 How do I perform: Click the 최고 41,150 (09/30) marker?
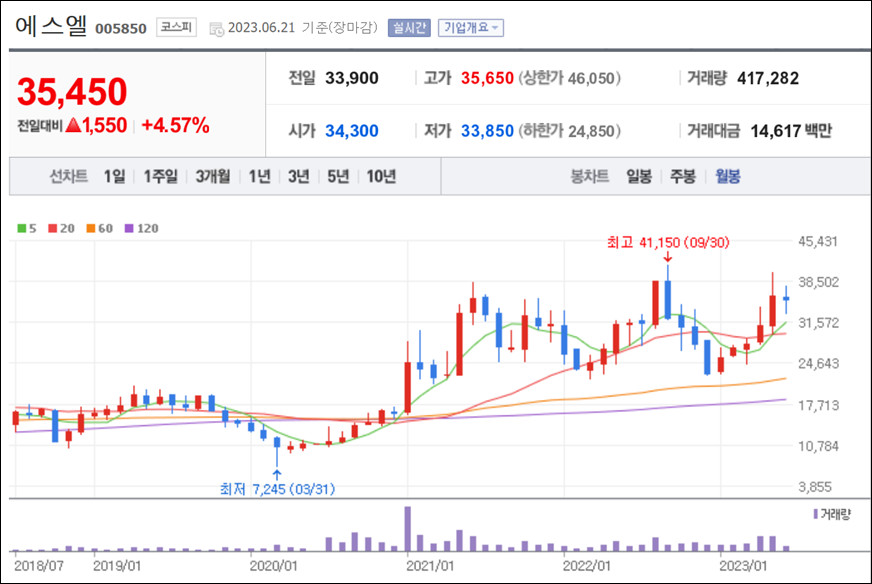(668, 242)
